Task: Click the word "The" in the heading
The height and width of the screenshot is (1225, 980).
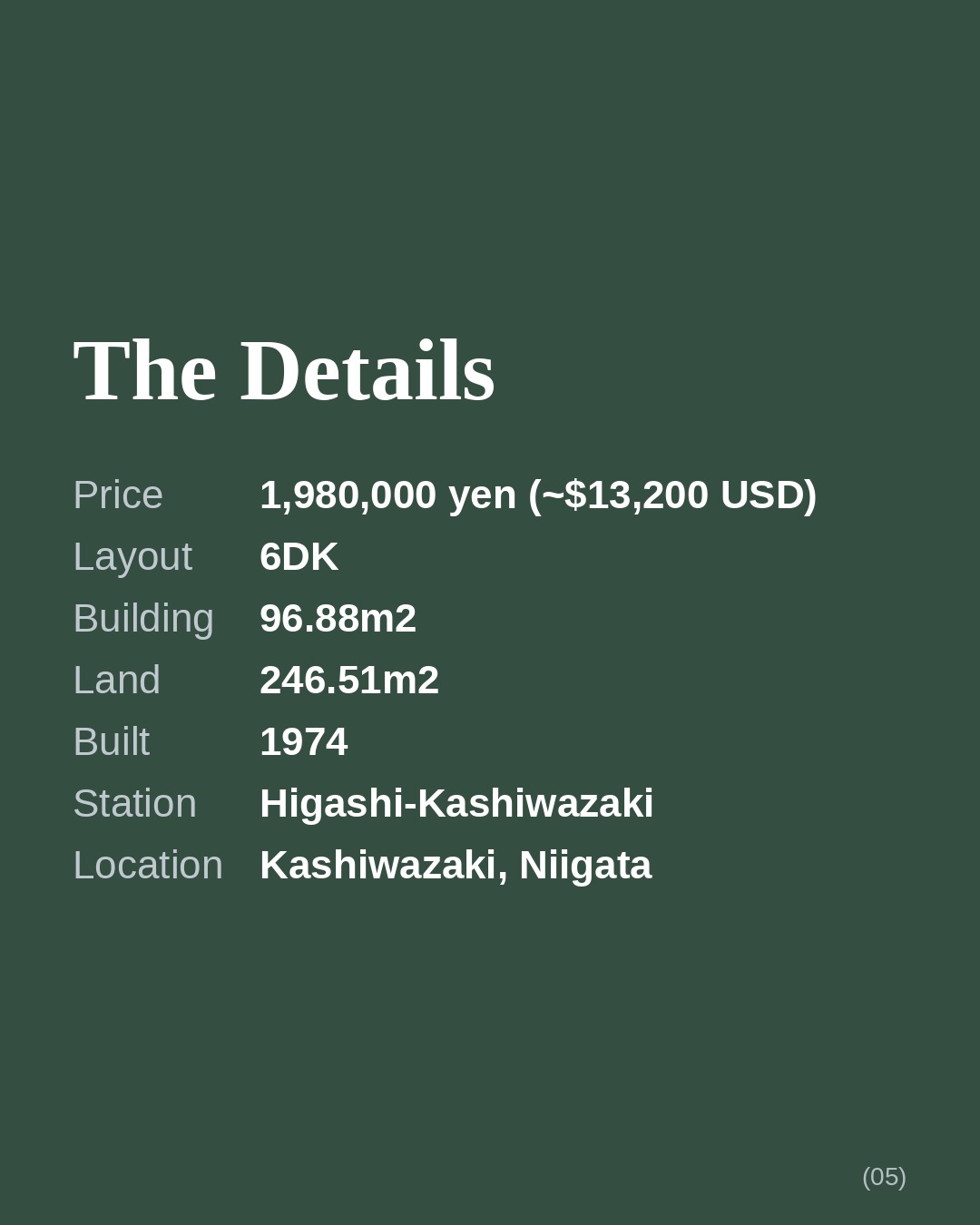Action: [144, 371]
